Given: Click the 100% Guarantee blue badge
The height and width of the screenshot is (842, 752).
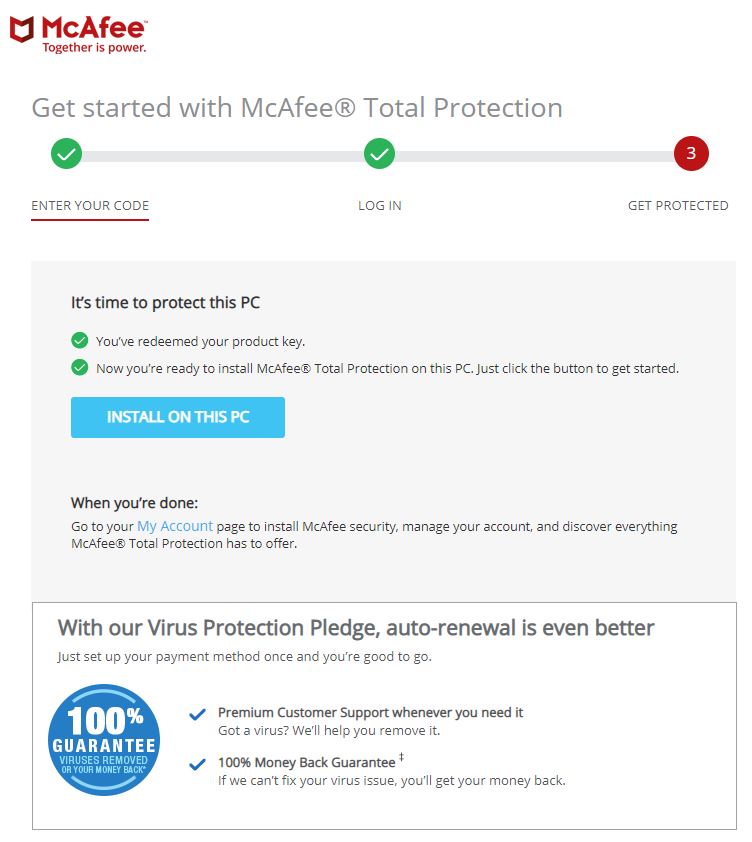Looking at the screenshot, I should tap(104, 740).
